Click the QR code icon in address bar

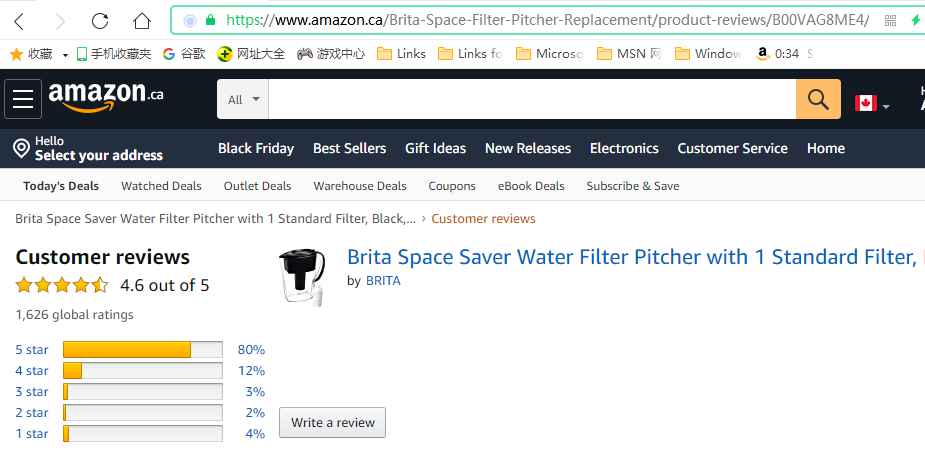tap(890, 20)
